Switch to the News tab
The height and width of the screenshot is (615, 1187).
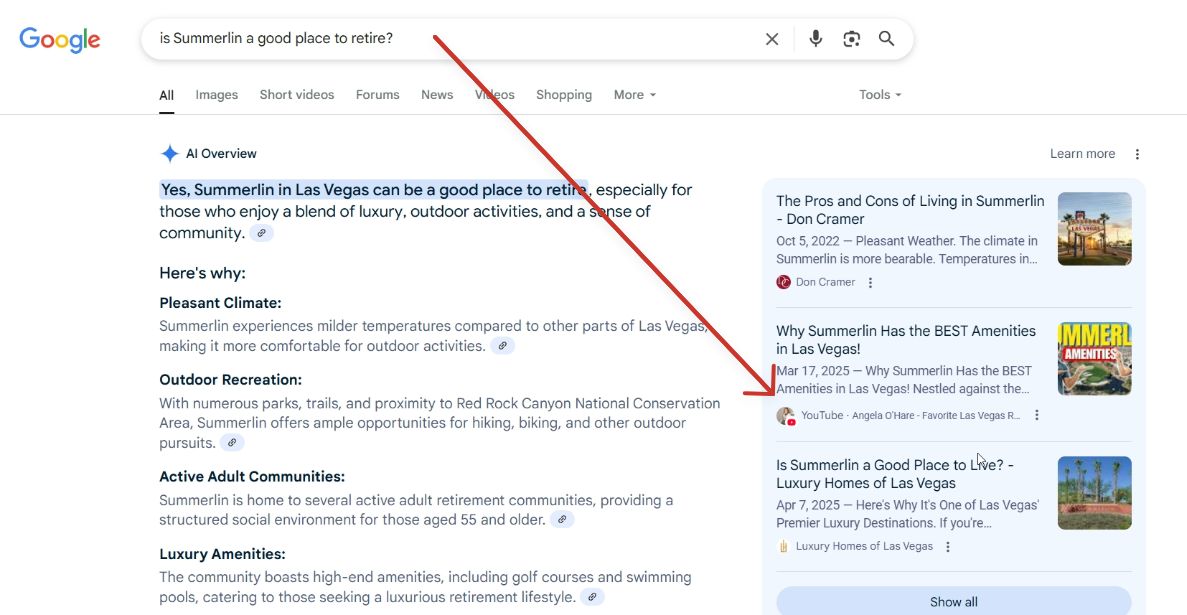pyautogui.click(x=437, y=95)
